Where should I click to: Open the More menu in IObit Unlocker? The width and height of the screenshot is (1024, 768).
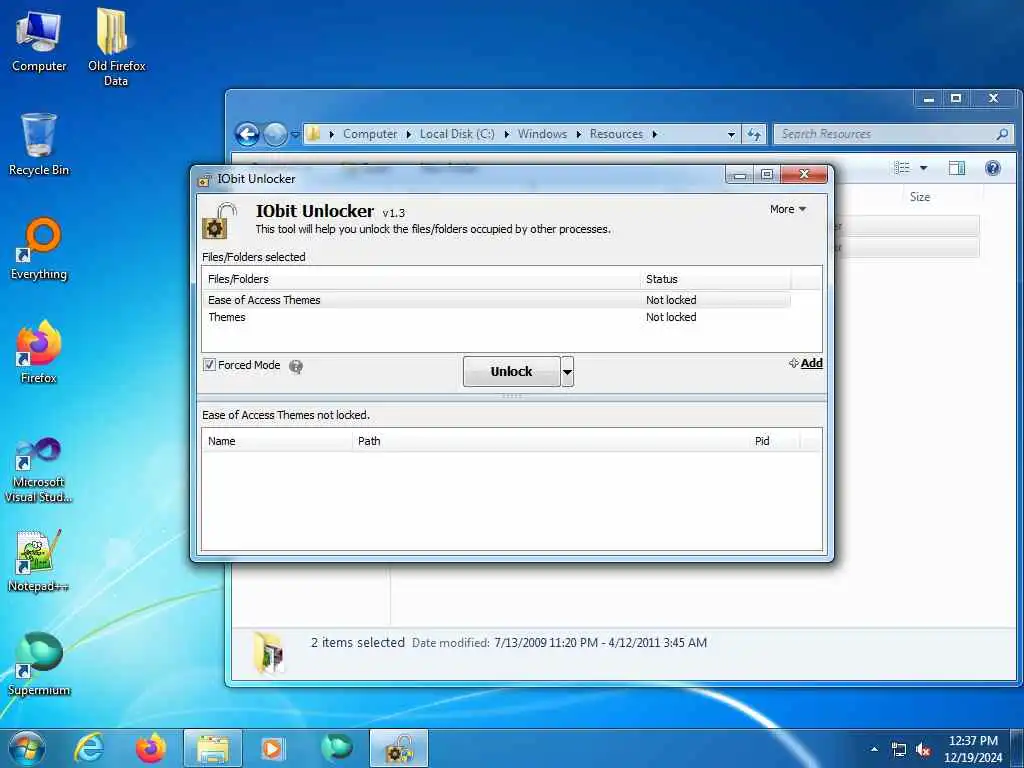click(x=788, y=209)
